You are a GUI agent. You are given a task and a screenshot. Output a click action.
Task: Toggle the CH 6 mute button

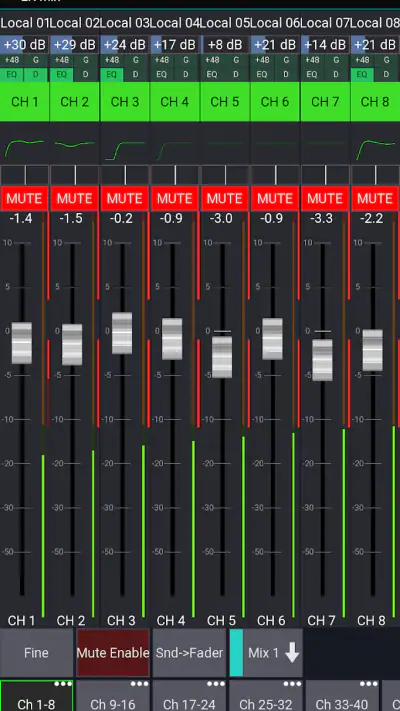pos(275,198)
